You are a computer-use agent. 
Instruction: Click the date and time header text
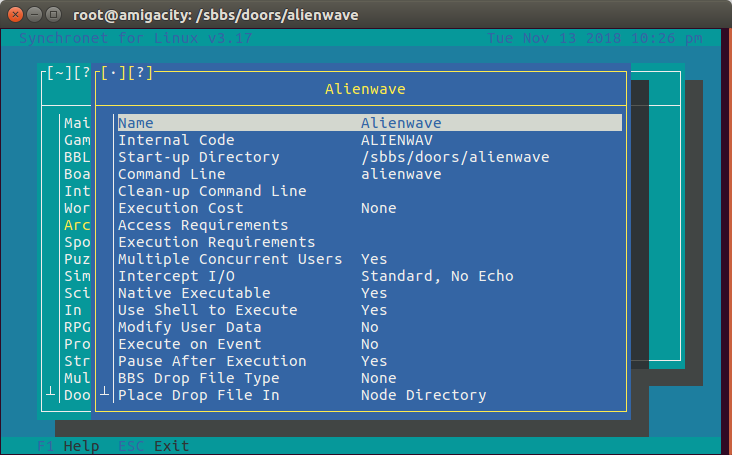coord(594,38)
